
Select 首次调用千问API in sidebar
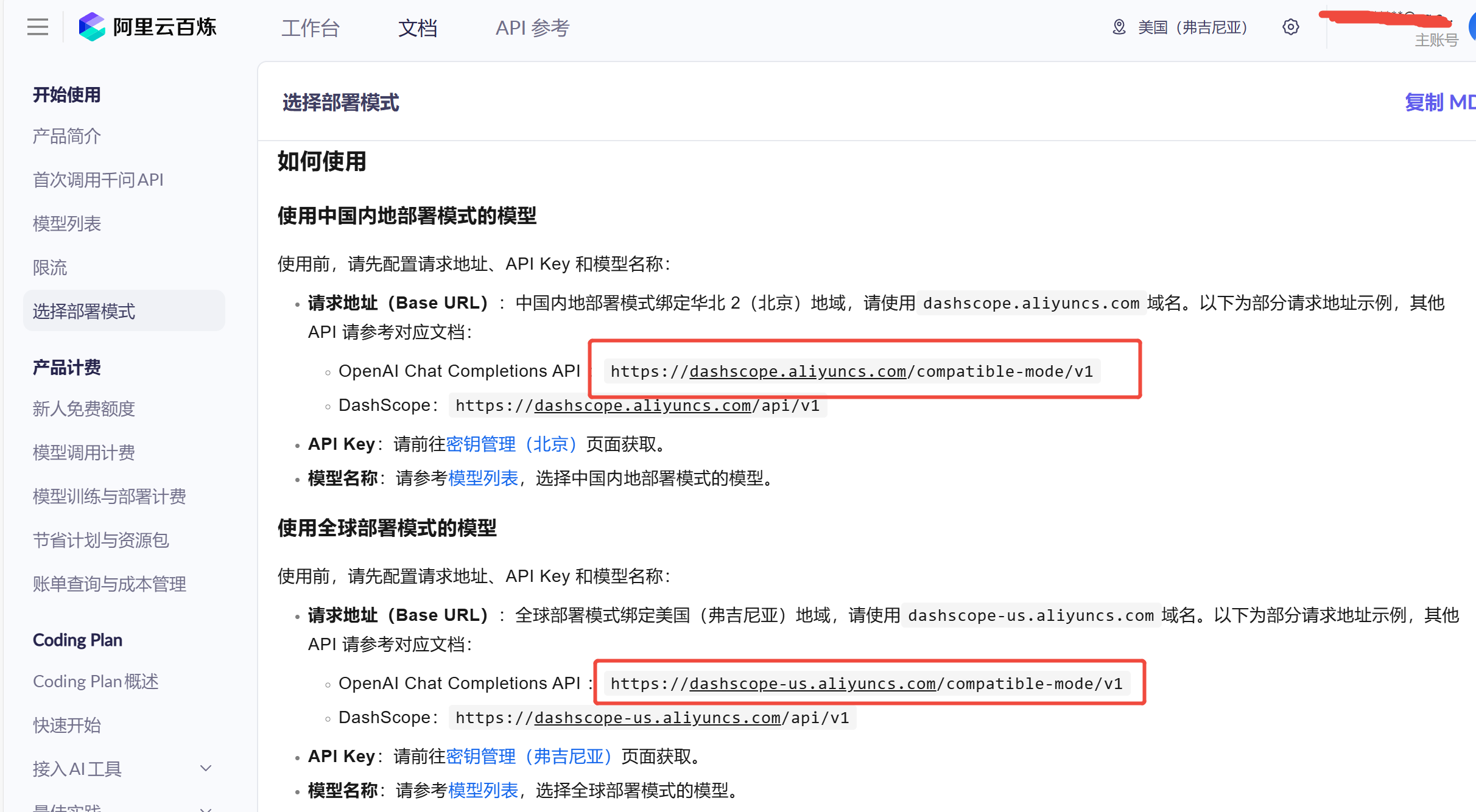click(98, 180)
